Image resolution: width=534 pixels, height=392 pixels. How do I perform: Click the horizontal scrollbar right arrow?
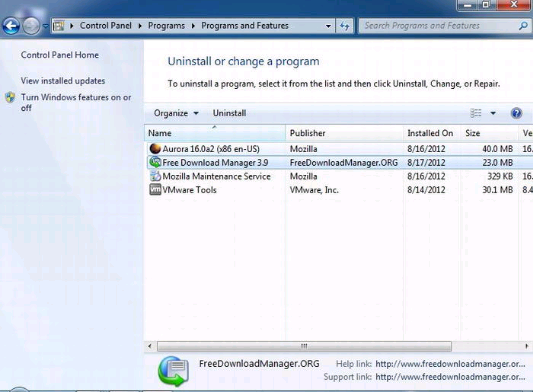point(527,346)
